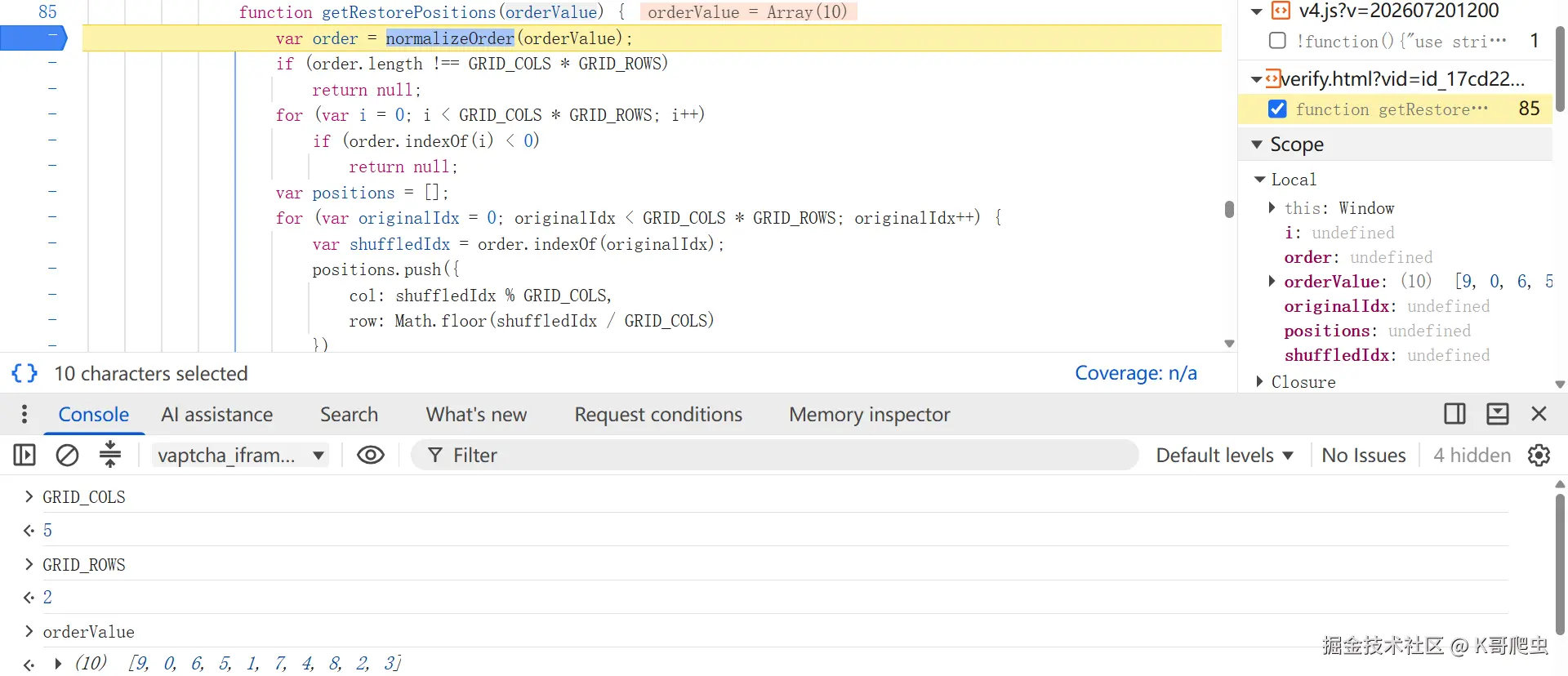The image size is (1568, 676).
Task: Click the 'originalIdx: undefined' scope variable
Action: (x=1387, y=306)
